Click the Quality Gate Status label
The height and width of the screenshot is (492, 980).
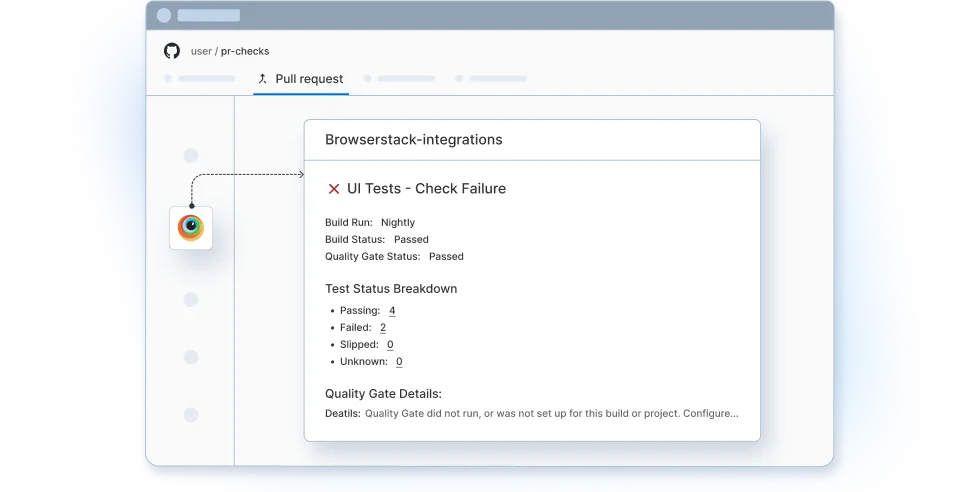point(372,256)
